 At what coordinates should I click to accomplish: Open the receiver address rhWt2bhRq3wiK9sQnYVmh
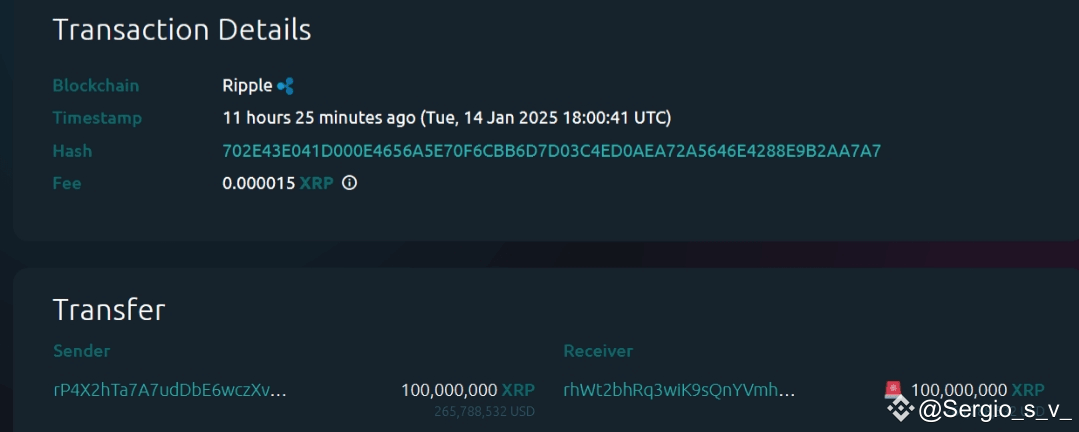(x=679, y=390)
